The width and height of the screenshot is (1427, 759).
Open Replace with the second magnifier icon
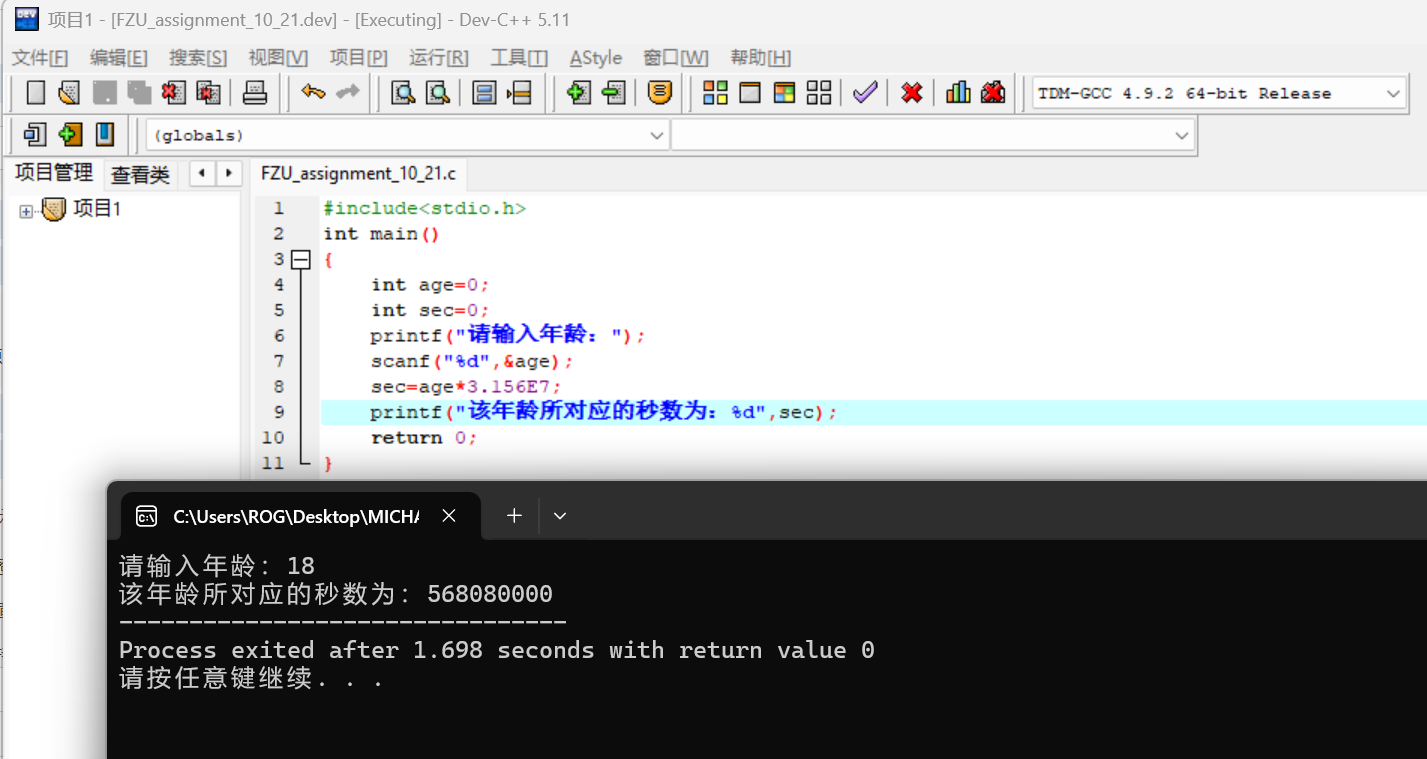[x=438, y=93]
